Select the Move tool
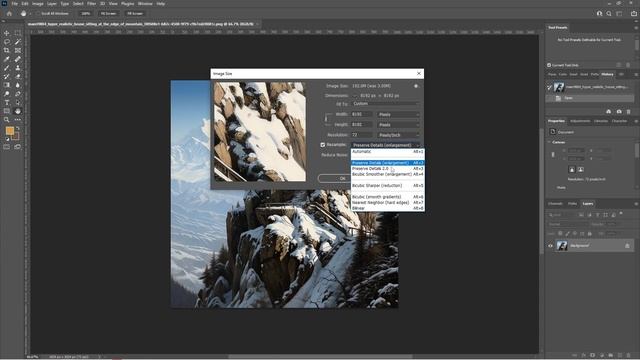Viewport: 640px width, 360px height. pos(7,33)
